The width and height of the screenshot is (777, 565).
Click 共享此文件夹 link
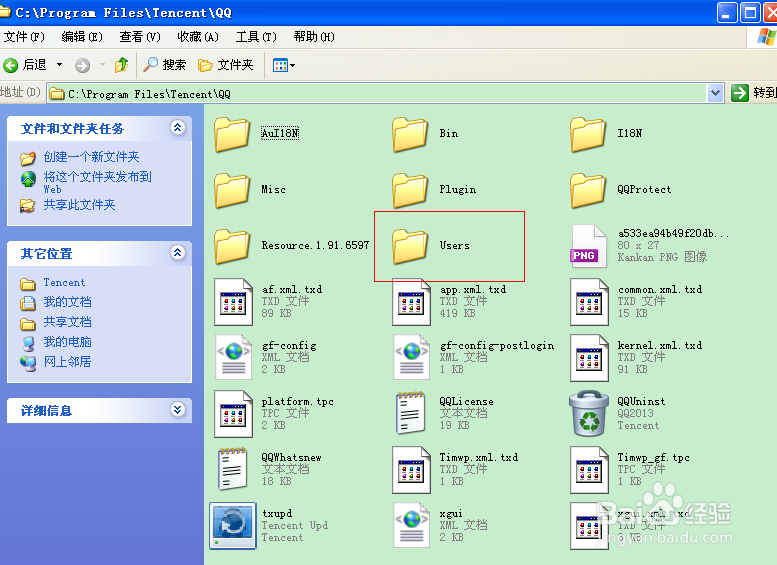(79, 205)
